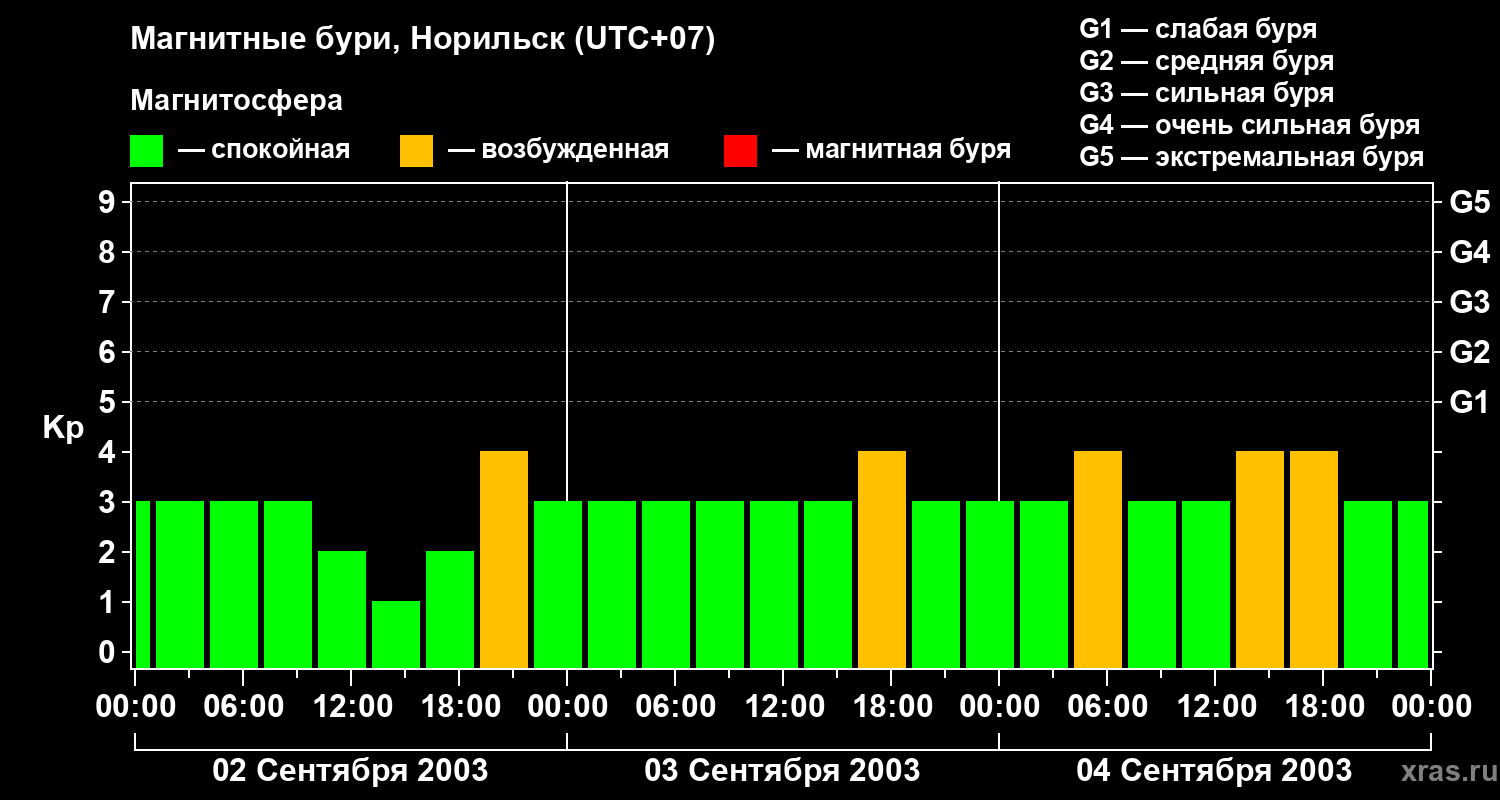The height and width of the screenshot is (800, 1500).
Task: Select the line "G2 — средняя буря"
Action: click(x=1206, y=61)
